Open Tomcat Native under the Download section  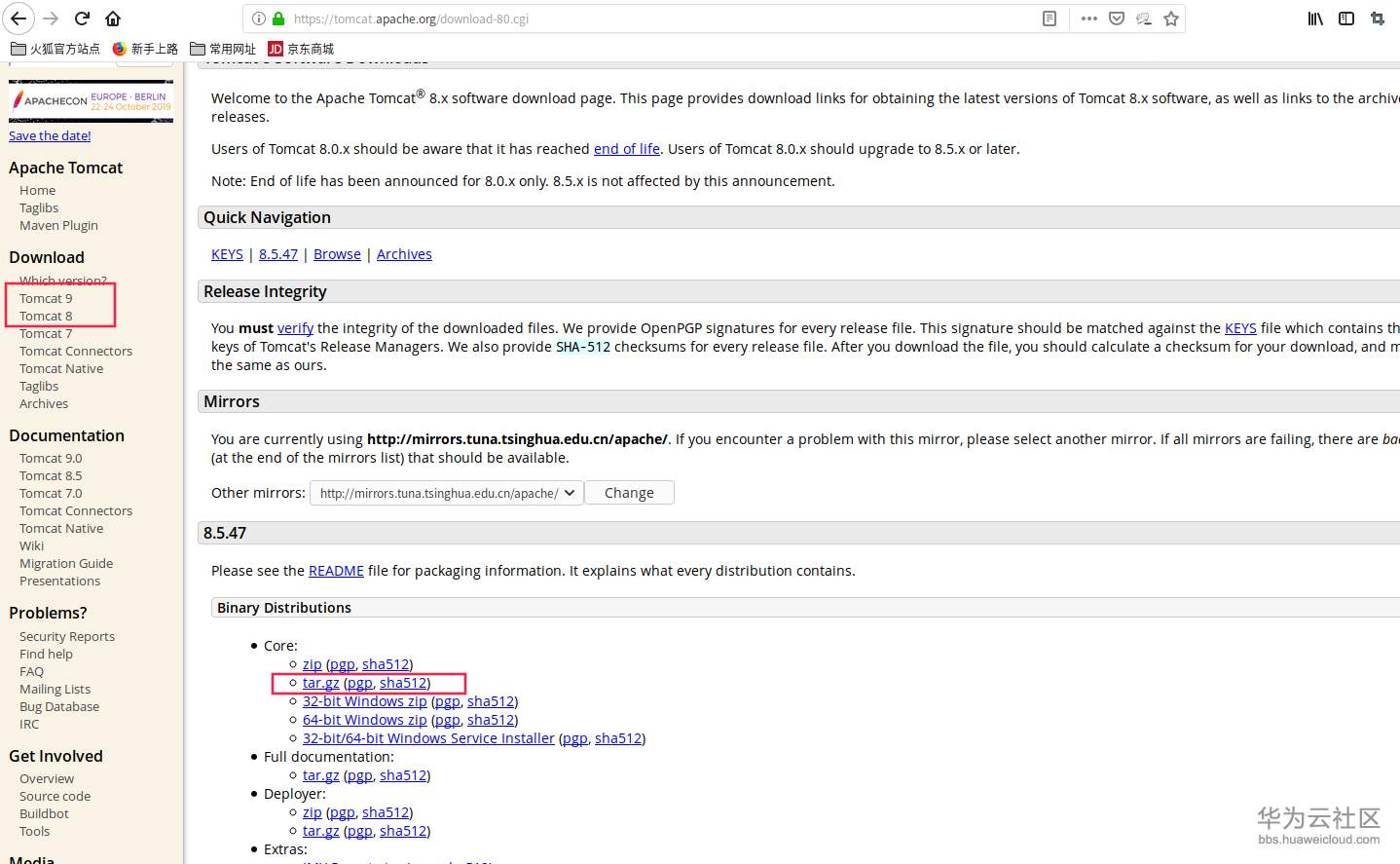click(61, 369)
